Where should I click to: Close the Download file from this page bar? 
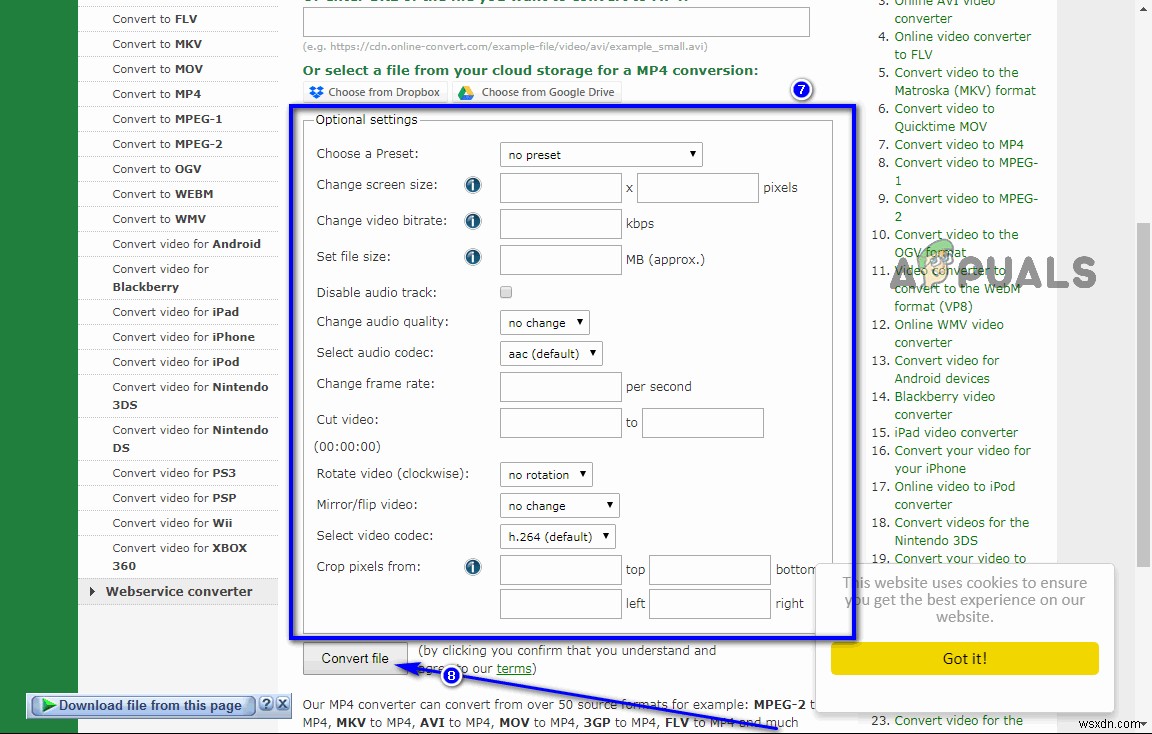[282, 704]
